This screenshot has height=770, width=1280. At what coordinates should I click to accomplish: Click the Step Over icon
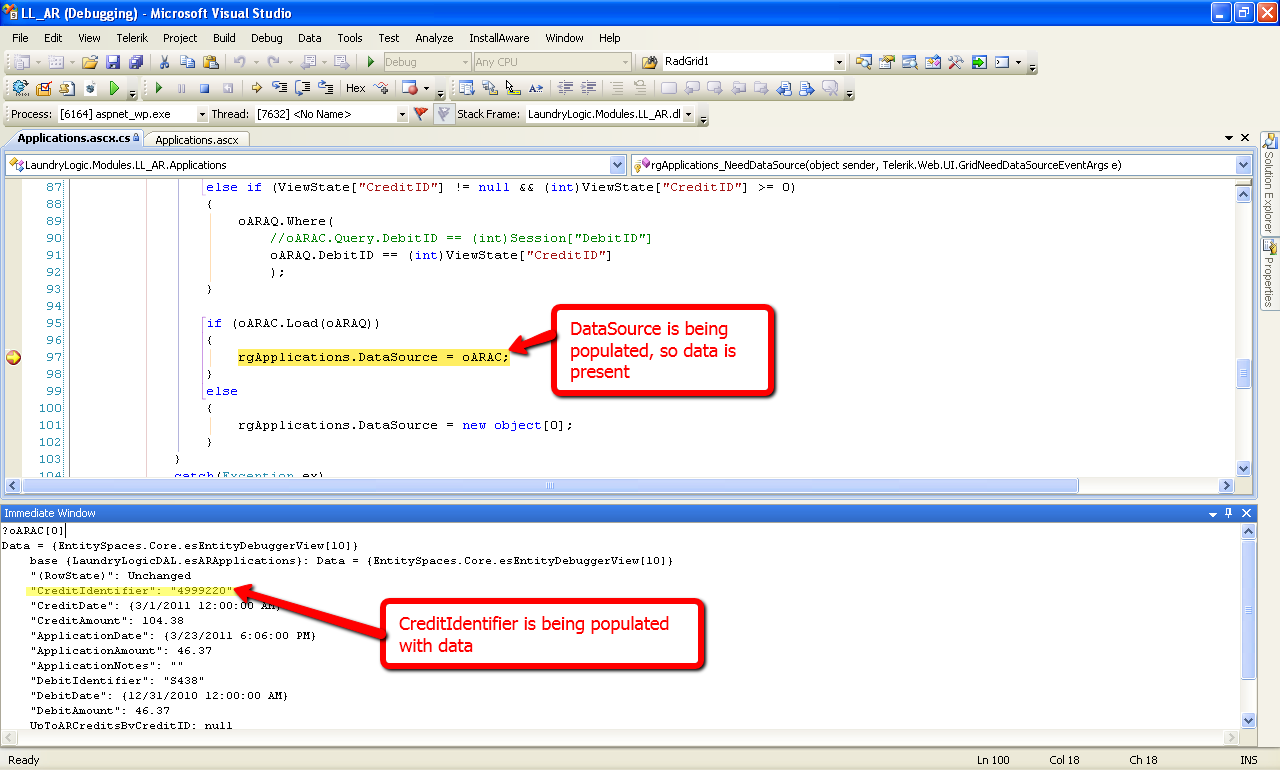302,88
